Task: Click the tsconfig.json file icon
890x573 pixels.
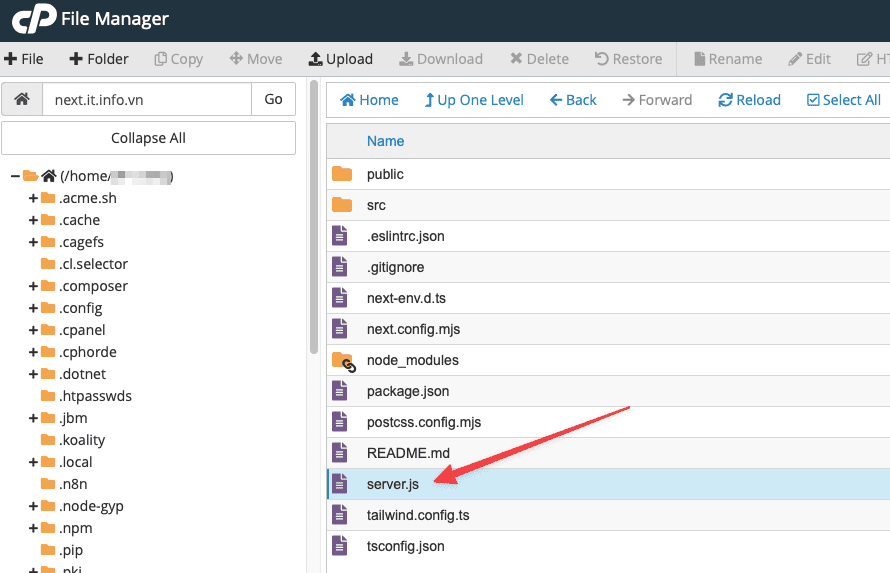Action: 339,546
